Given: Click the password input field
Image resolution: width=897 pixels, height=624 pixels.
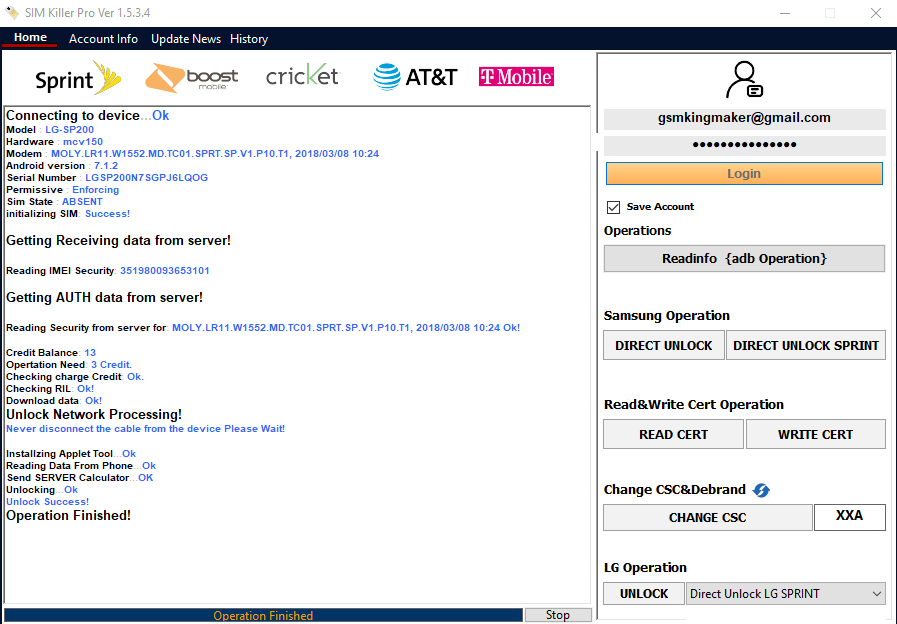Looking at the screenshot, I should (x=744, y=145).
